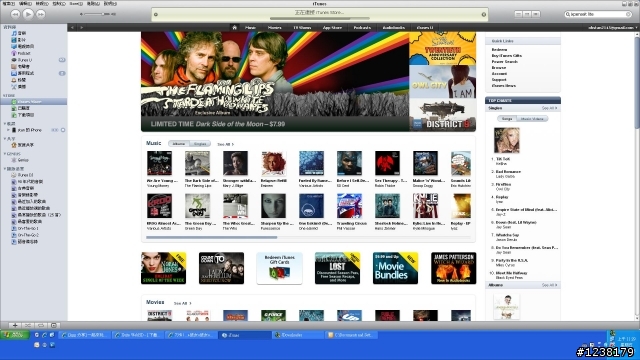Click the Music section horizontal scrollbar
Image resolution: width=640 pixels, height=360 pixels.
click(211, 237)
